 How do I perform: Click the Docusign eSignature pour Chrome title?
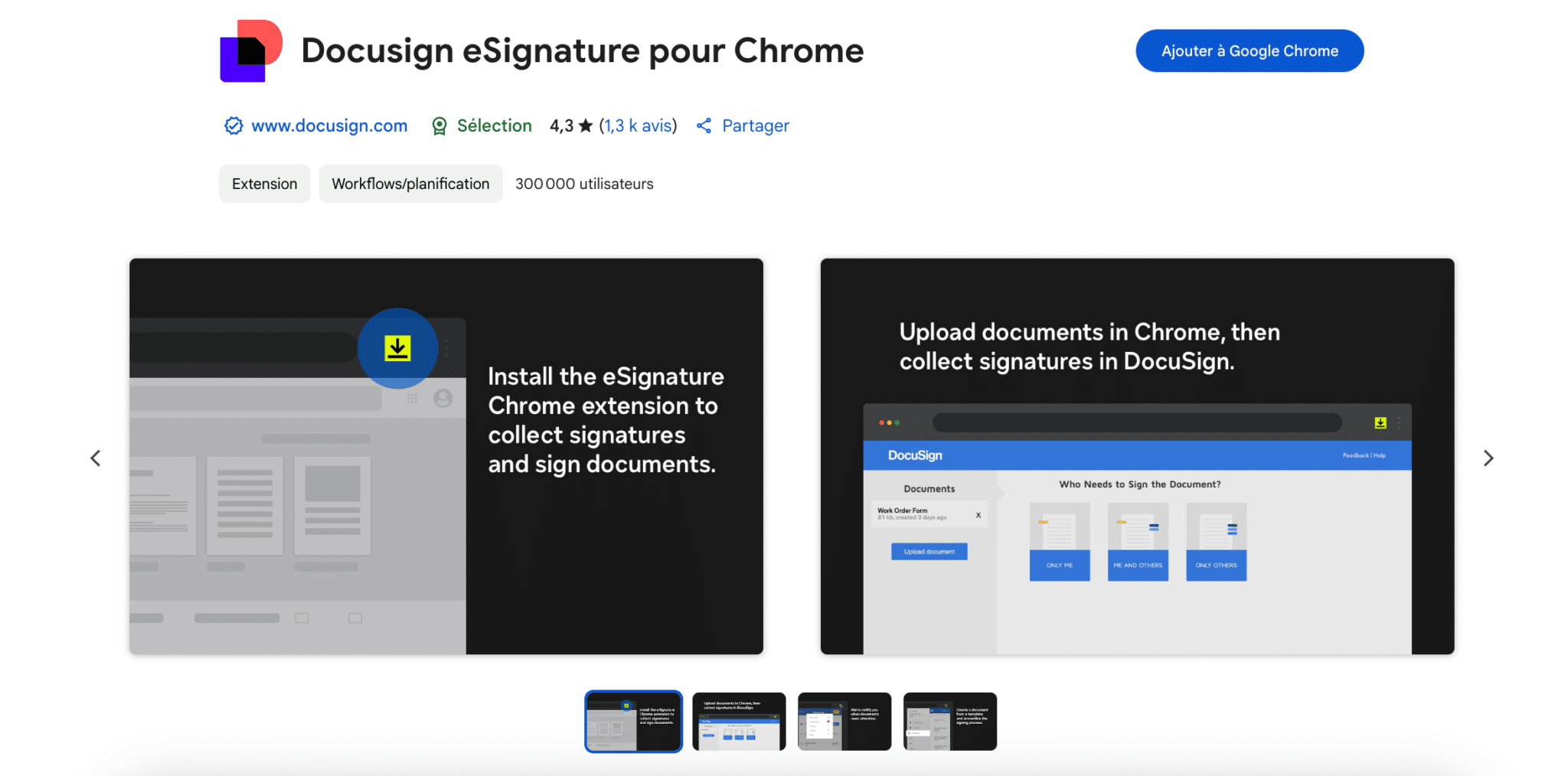pos(583,51)
